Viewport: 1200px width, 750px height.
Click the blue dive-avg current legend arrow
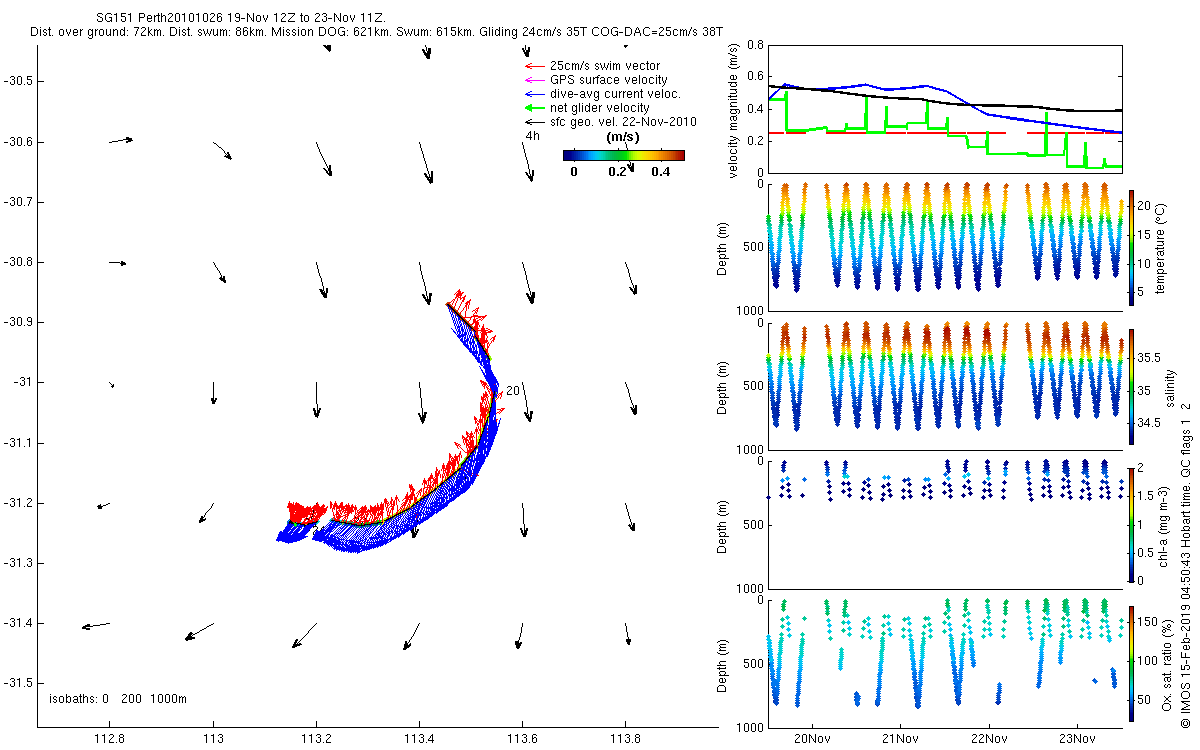click(533, 94)
